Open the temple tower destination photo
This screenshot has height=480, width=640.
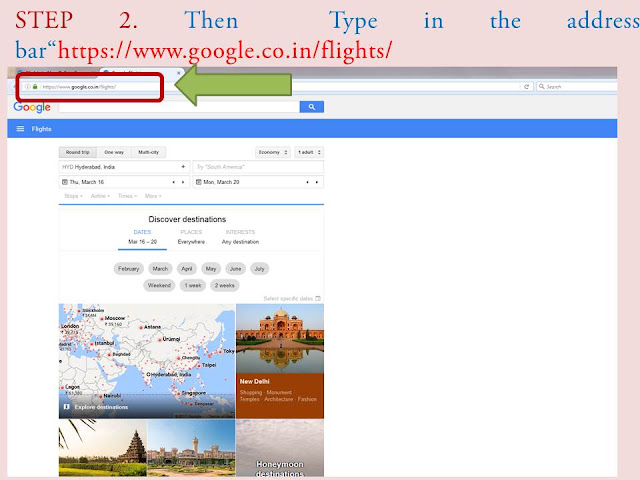pos(102,448)
